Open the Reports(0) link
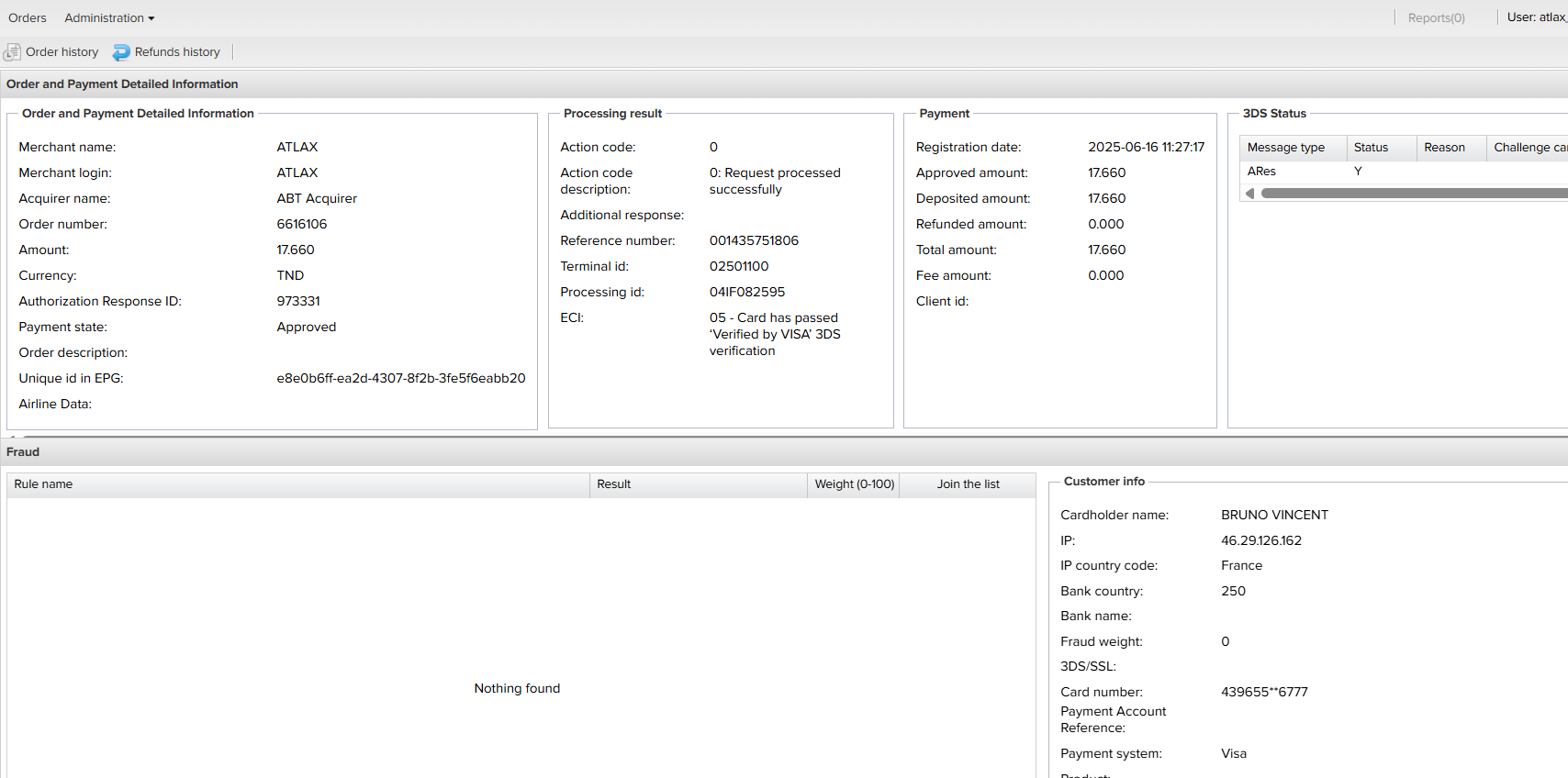The width and height of the screenshot is (1568, 778). tap(1436, 18)
